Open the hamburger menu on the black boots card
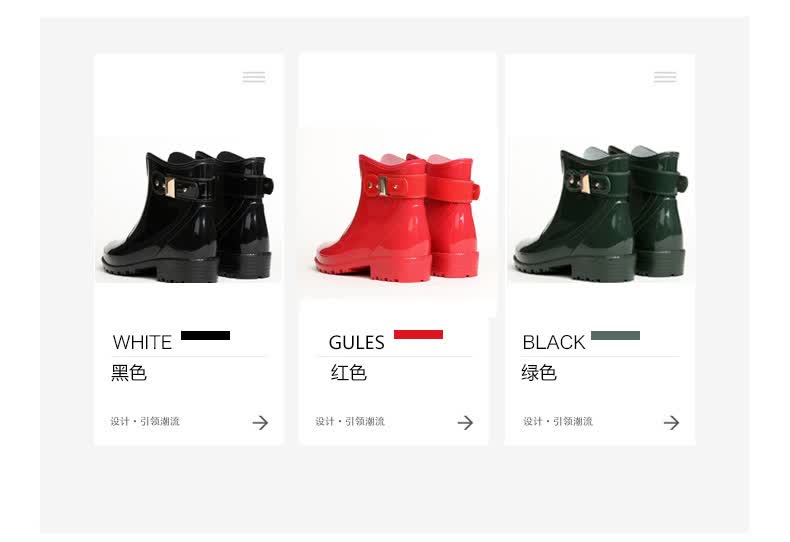 [253, 77]
